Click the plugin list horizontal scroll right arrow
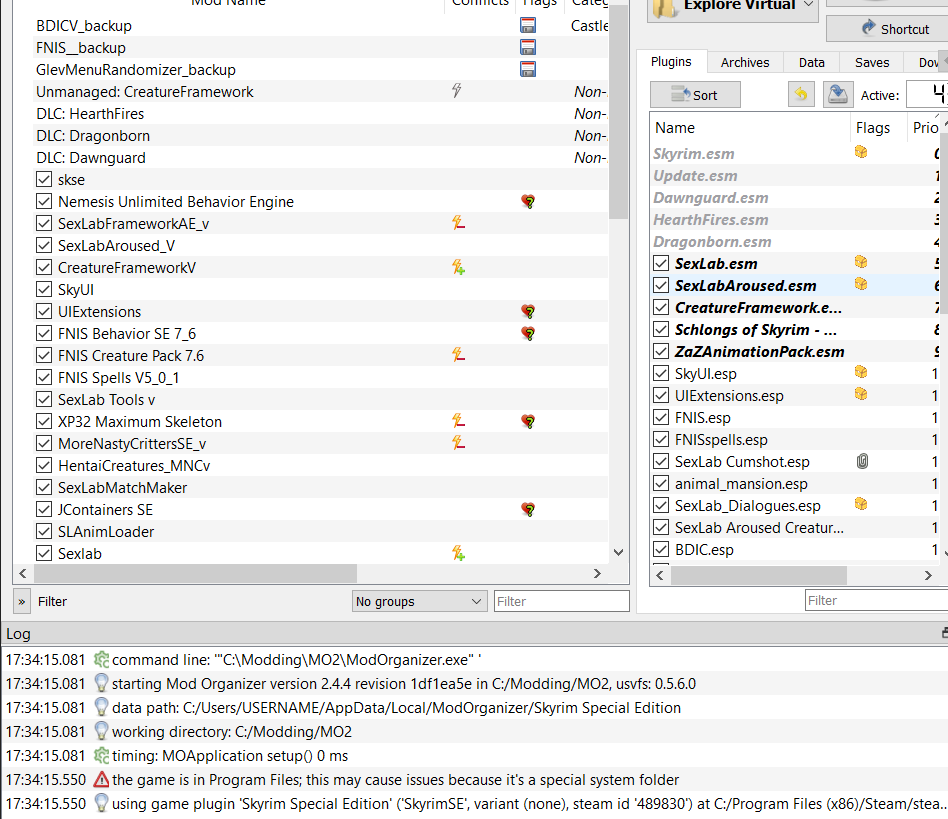 pos(928,575)
